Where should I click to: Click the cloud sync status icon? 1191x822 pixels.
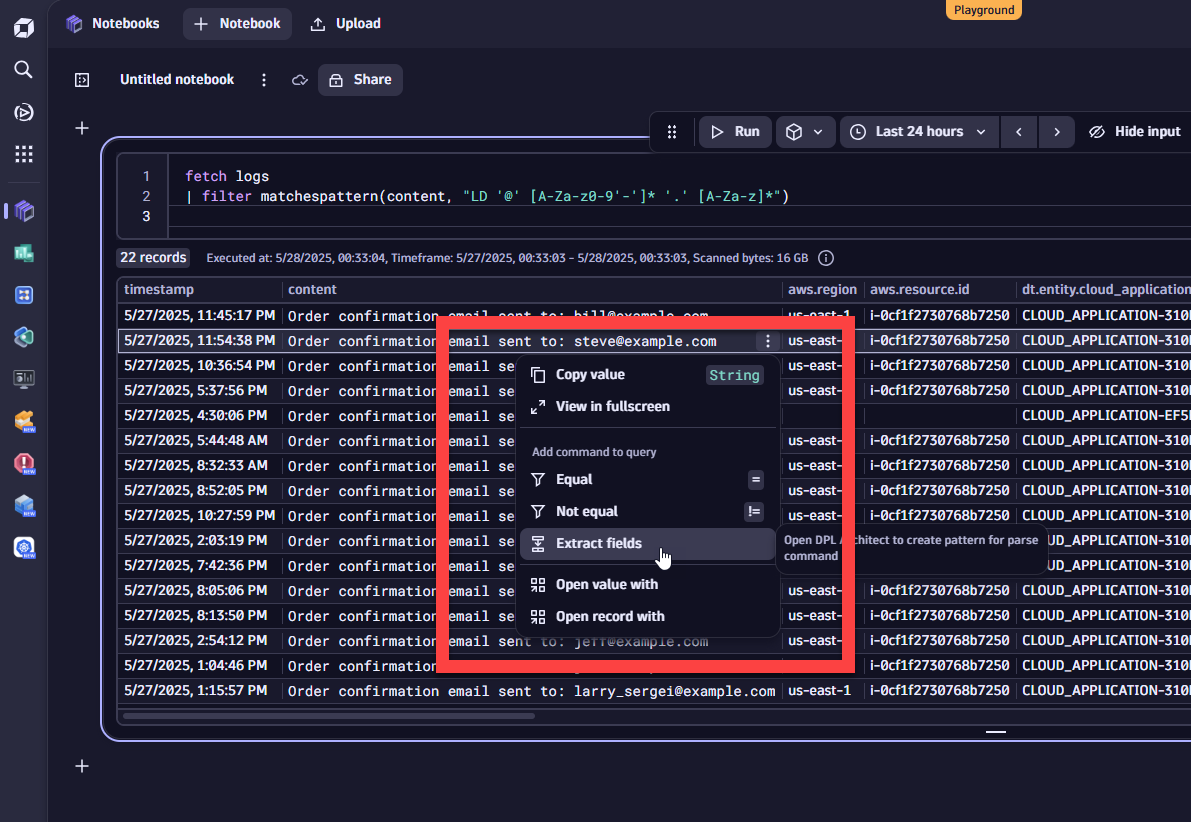tap(299, 80)
